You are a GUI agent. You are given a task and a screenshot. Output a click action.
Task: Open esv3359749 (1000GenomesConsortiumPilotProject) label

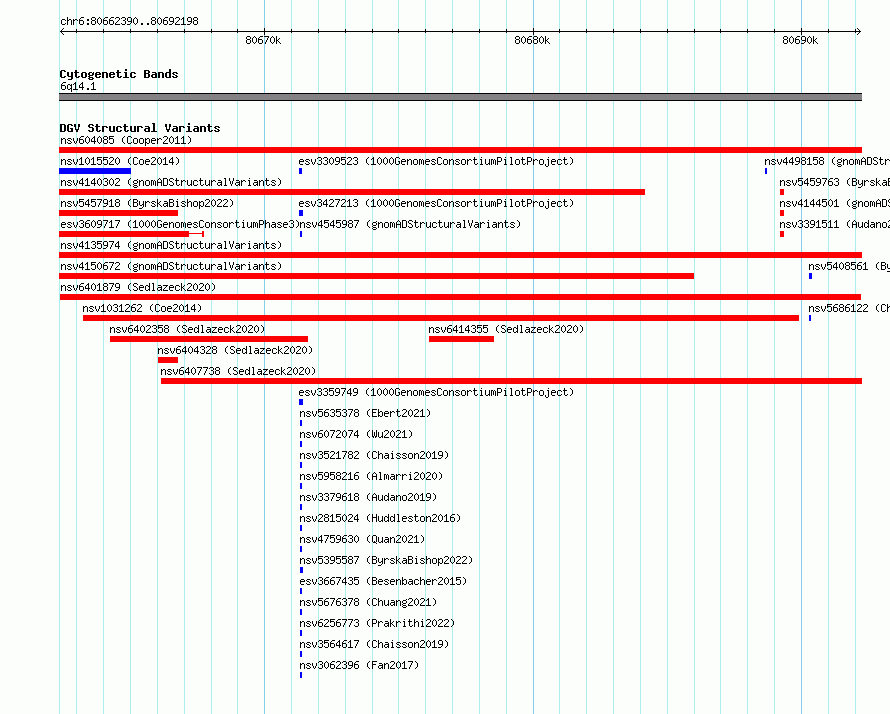coord(436,392)
